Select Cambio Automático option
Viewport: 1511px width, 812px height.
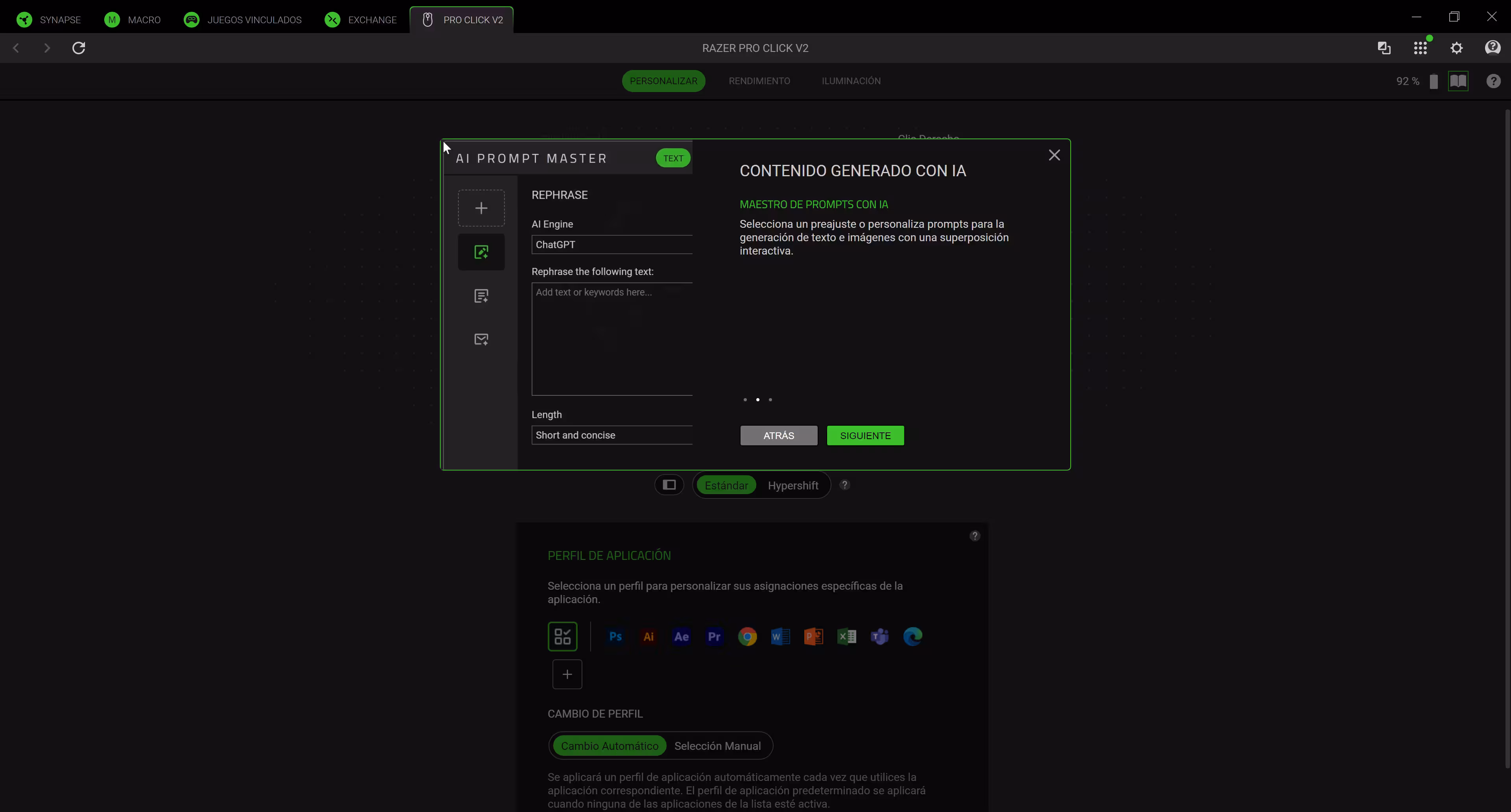610,746
